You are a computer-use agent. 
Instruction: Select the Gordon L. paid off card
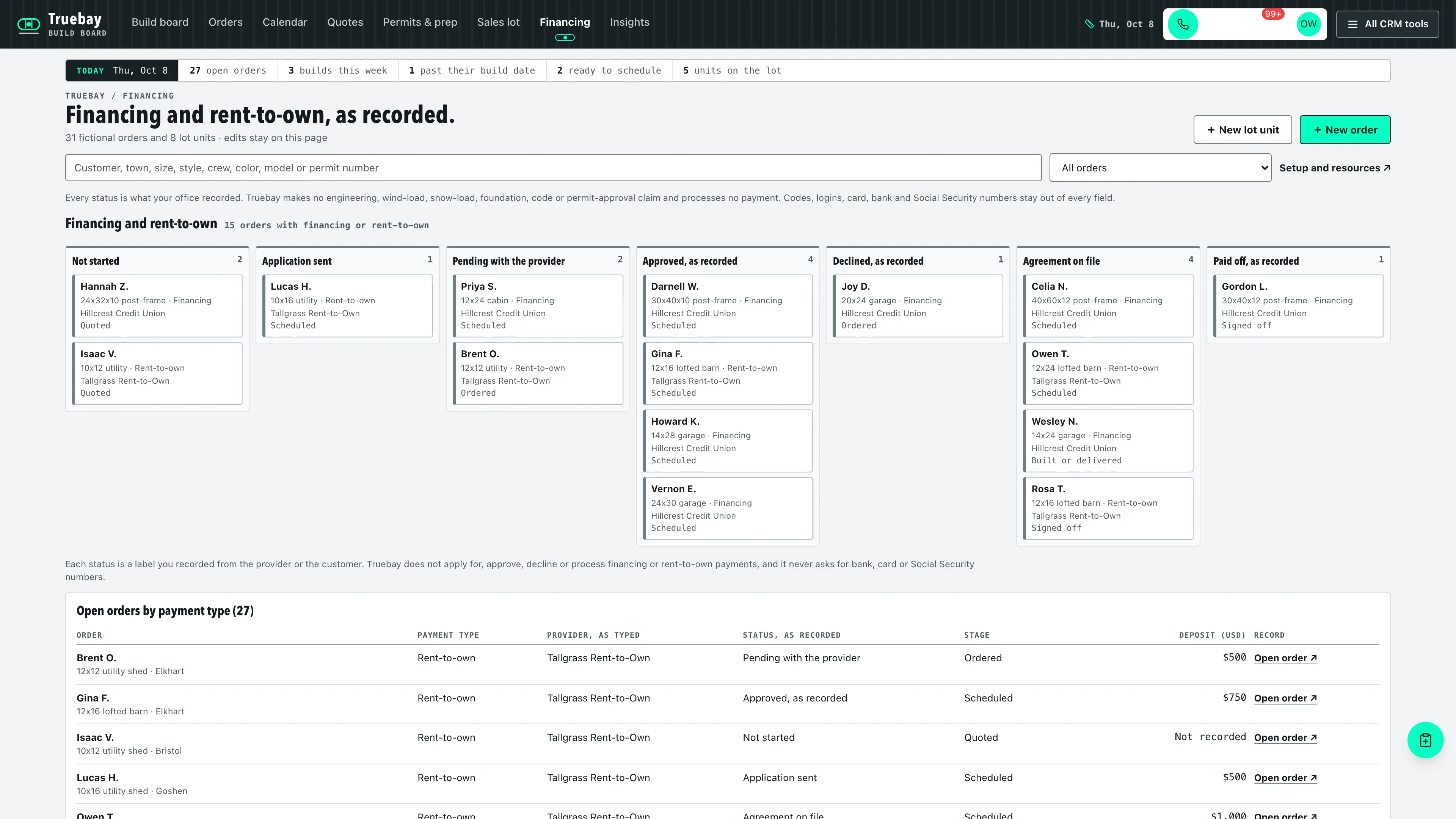[1298, 306]
